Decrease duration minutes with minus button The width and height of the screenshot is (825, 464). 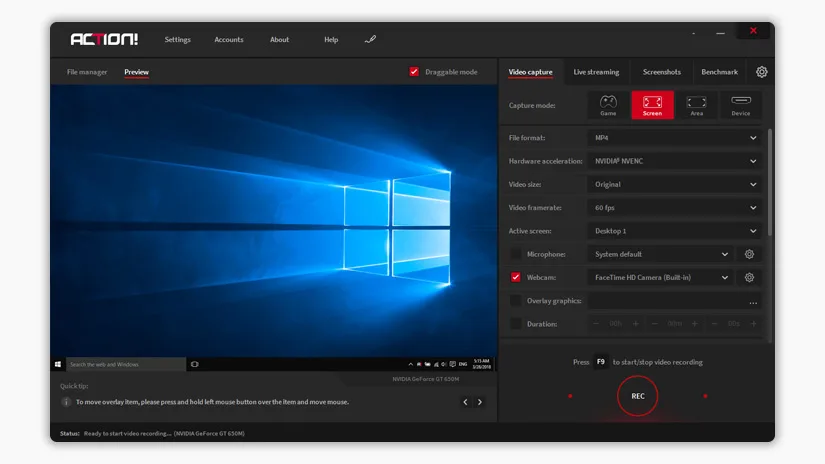655,324
